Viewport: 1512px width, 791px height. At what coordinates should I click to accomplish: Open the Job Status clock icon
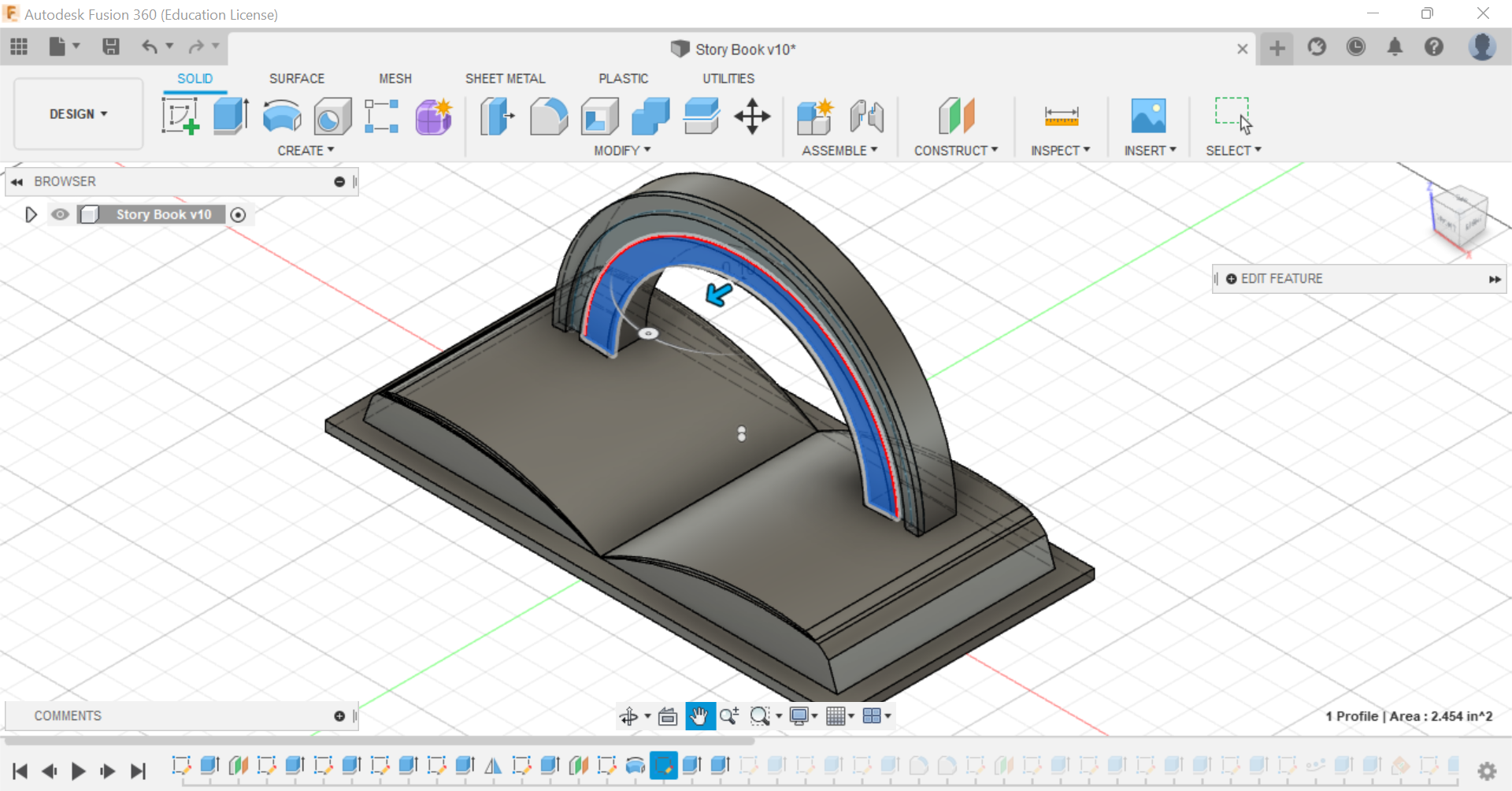pyautogui.click(x=1355, y=47)
